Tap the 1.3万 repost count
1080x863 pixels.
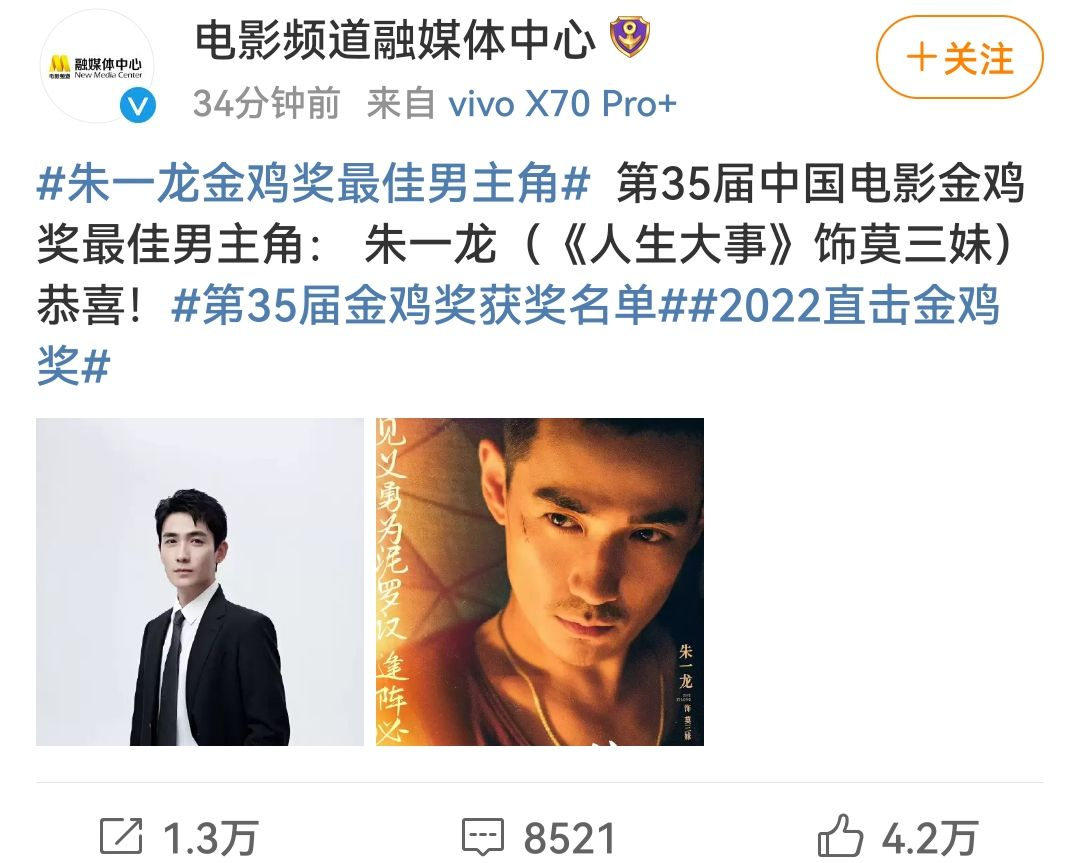(x=210, y=838)
